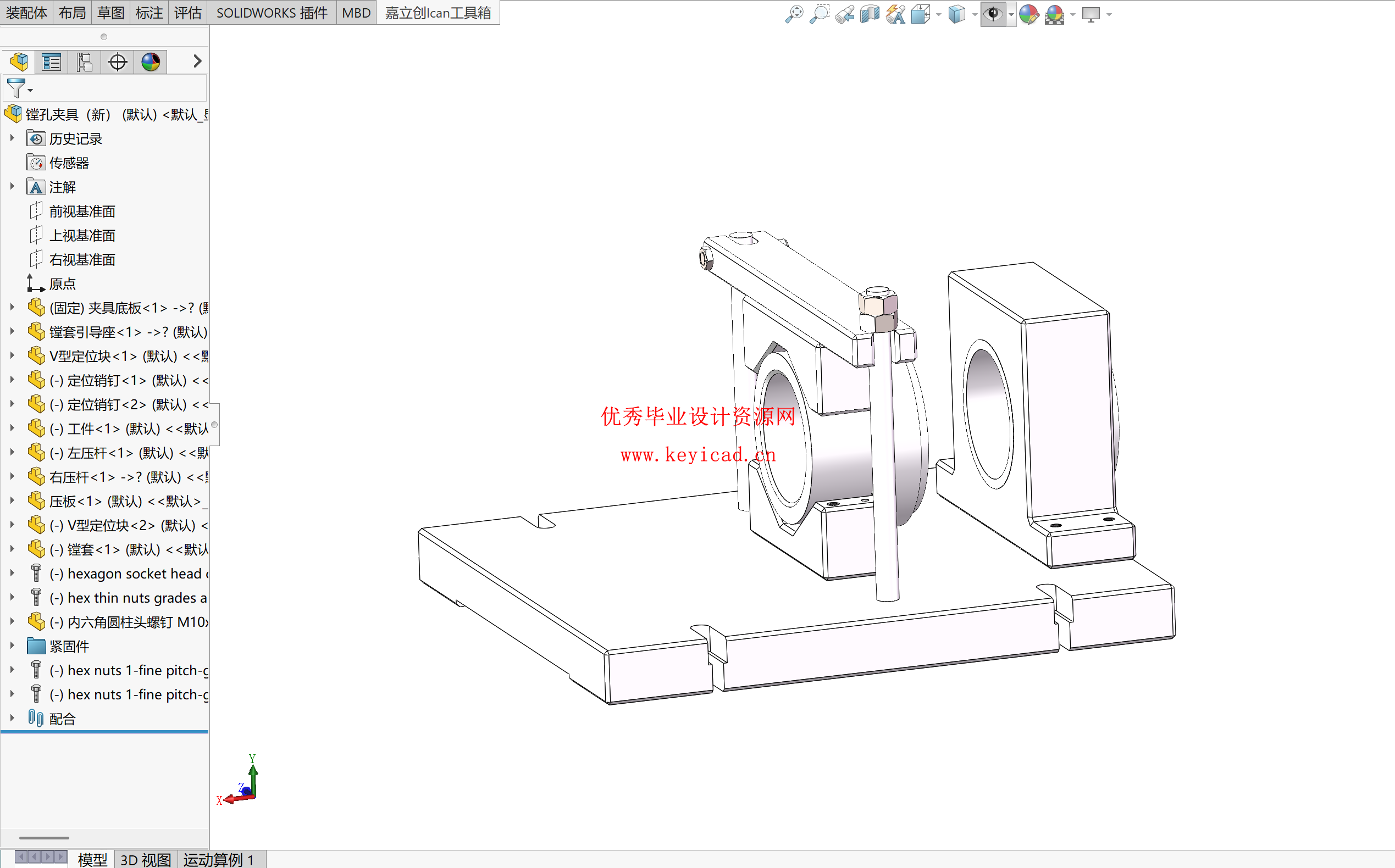Viewport: 1395px width, 868px height.
Task: Switch to the 草图 ribbon tab
Action: (111, 13)
